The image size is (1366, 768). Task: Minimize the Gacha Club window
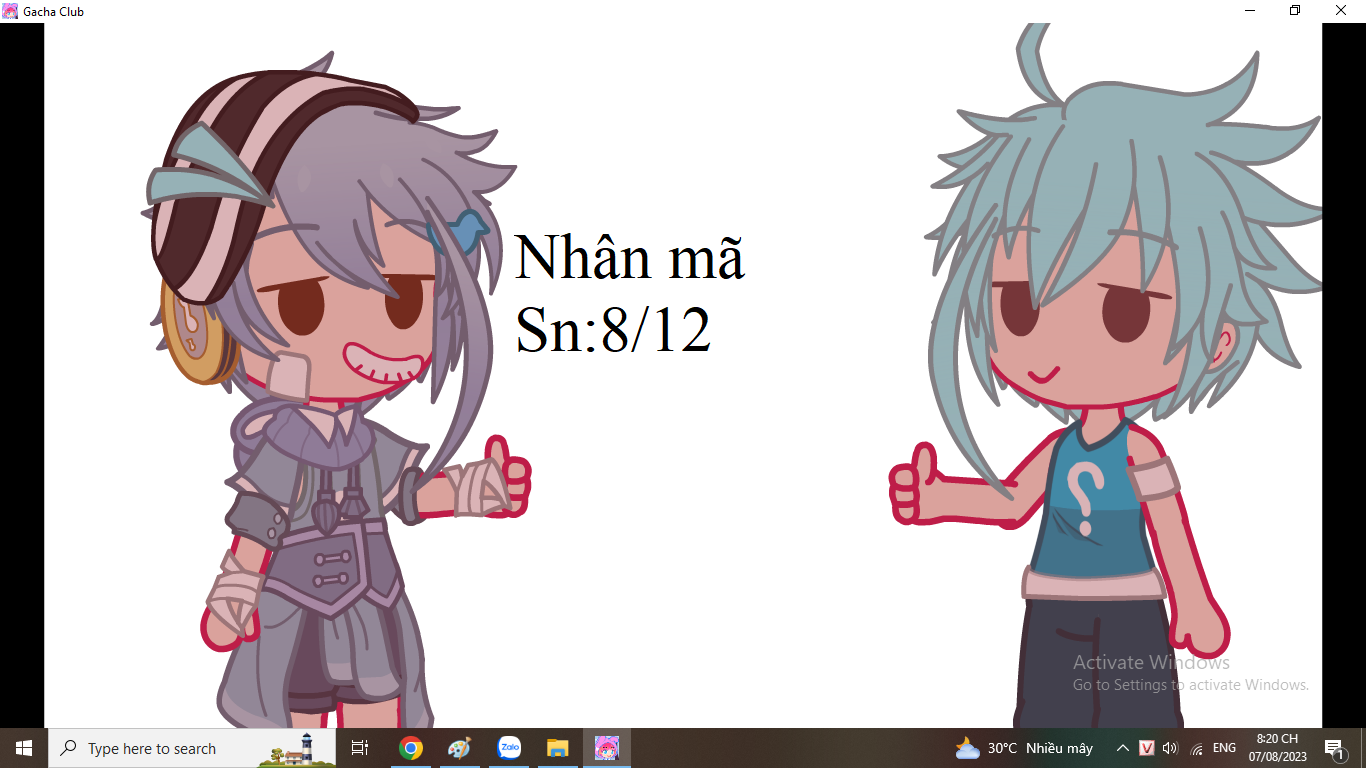pos(1250,11)
